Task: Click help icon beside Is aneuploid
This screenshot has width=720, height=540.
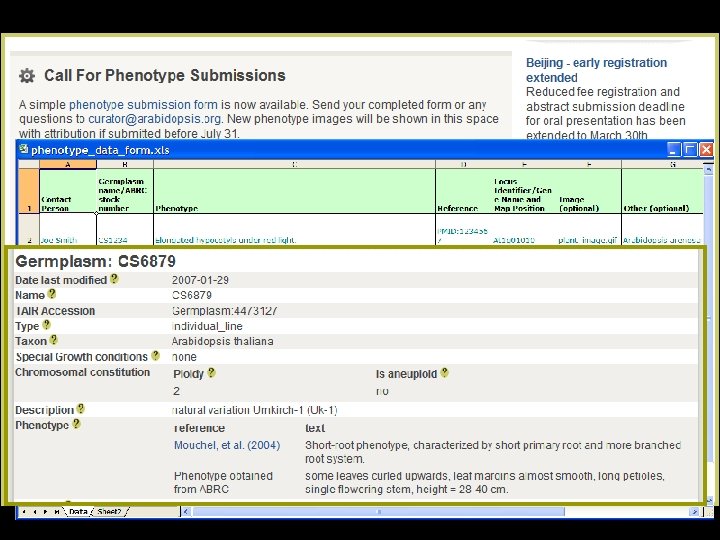Action: coord(444,372)
